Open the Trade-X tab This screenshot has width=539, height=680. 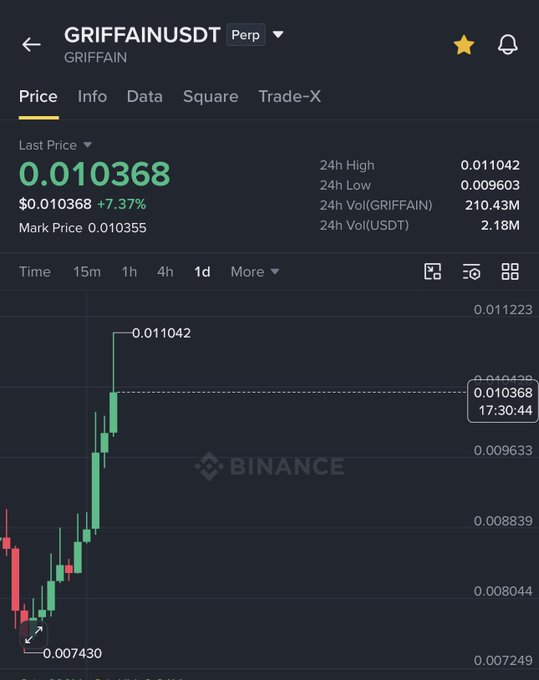click(290, 96)
